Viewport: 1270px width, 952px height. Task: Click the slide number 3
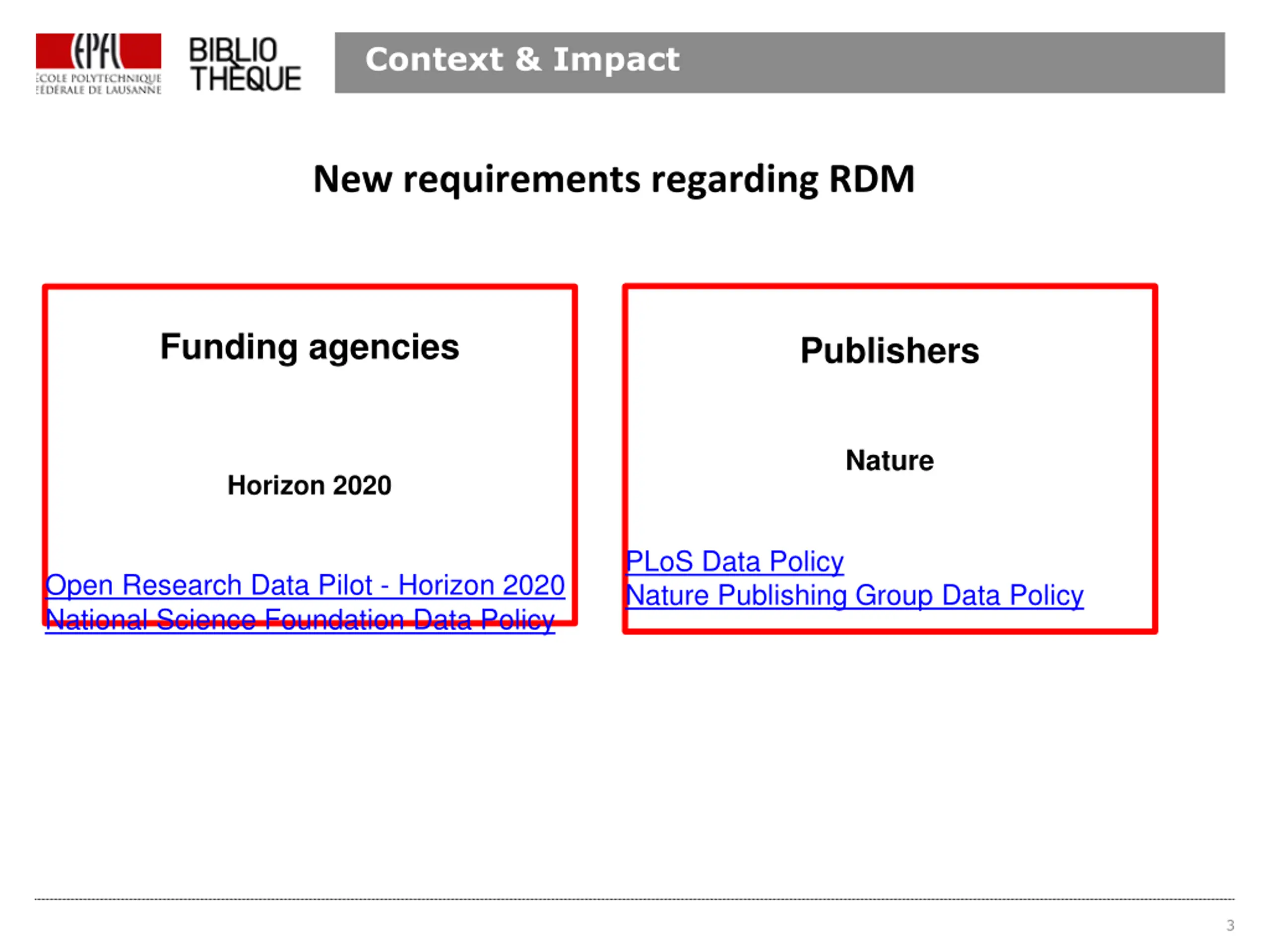1230,926
